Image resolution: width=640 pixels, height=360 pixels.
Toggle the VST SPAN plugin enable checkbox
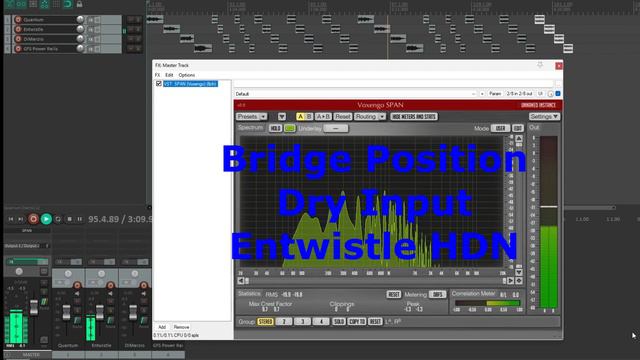[159, 84]
